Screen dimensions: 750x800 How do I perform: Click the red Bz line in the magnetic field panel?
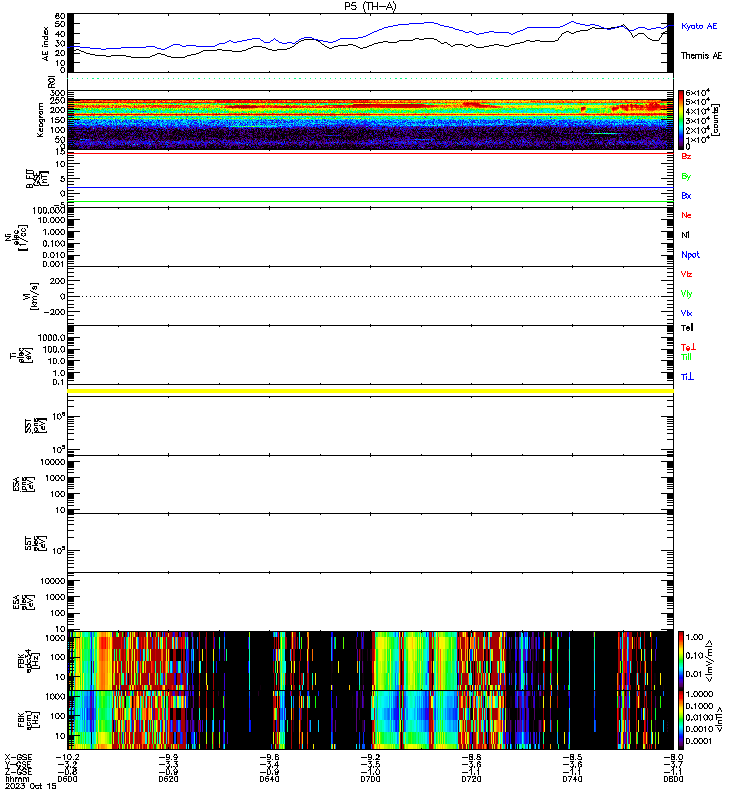pyautogui.click(x=370, y=153)
